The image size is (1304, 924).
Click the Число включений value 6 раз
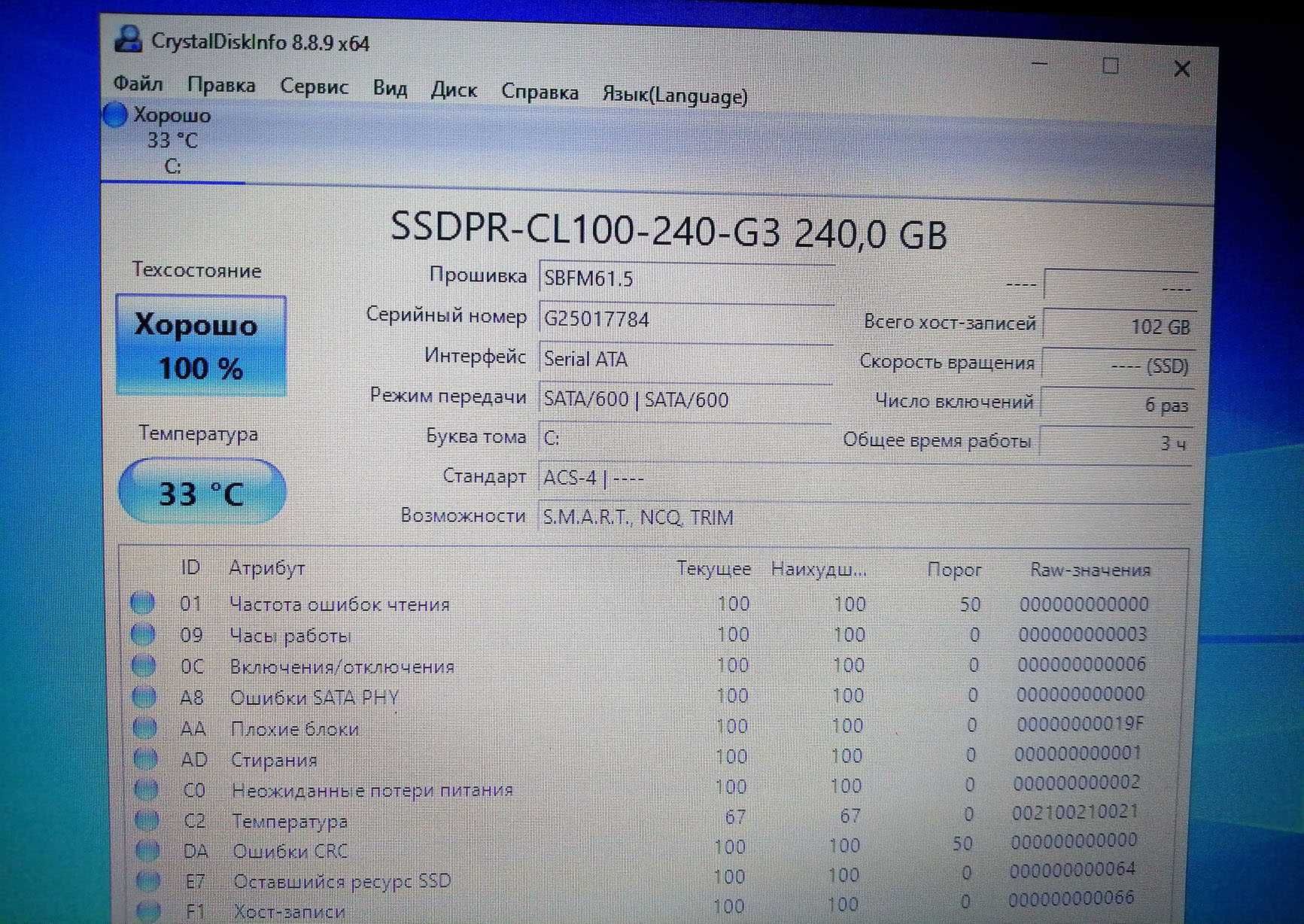1117,405
